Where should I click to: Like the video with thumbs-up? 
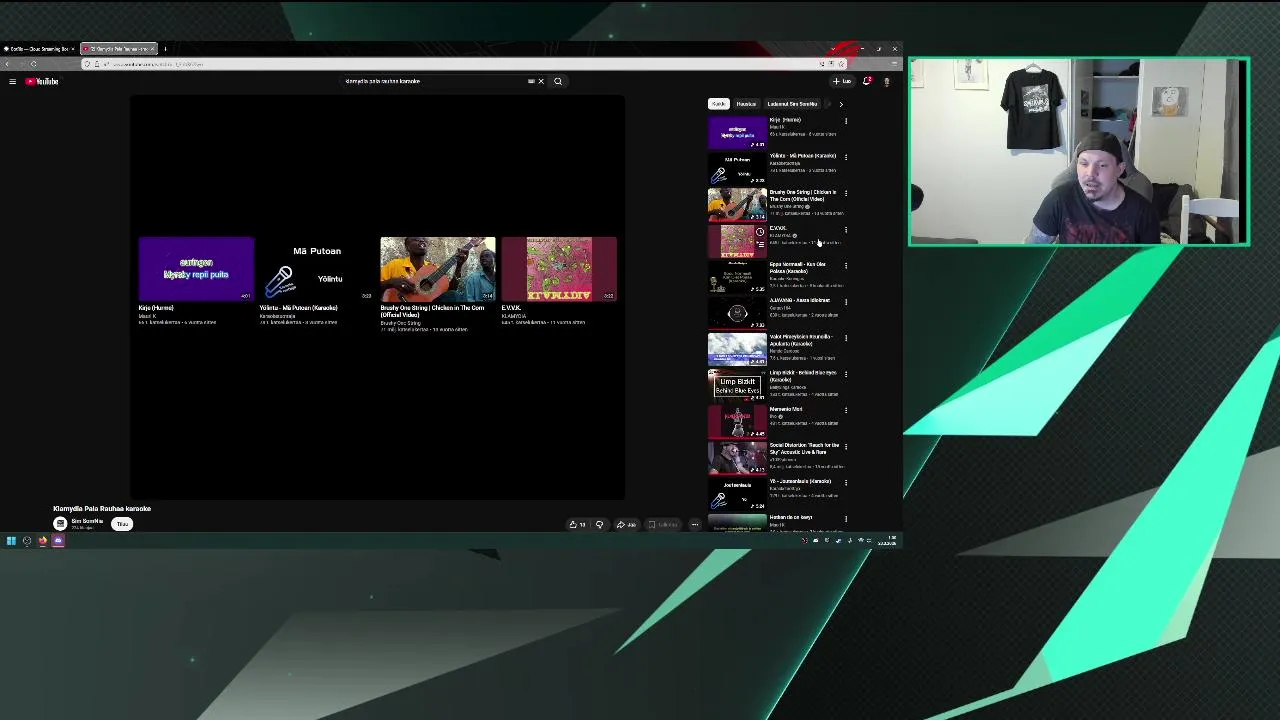(577, 524)
